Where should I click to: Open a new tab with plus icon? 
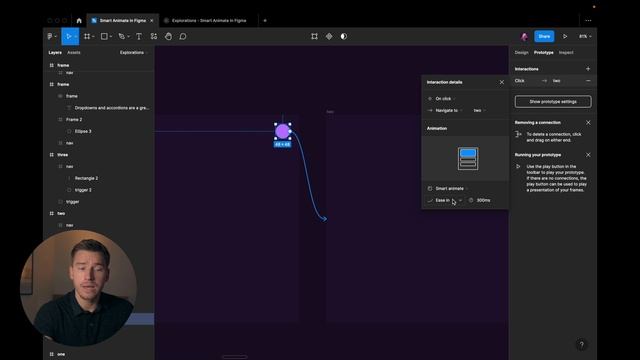tap(265, 20)
